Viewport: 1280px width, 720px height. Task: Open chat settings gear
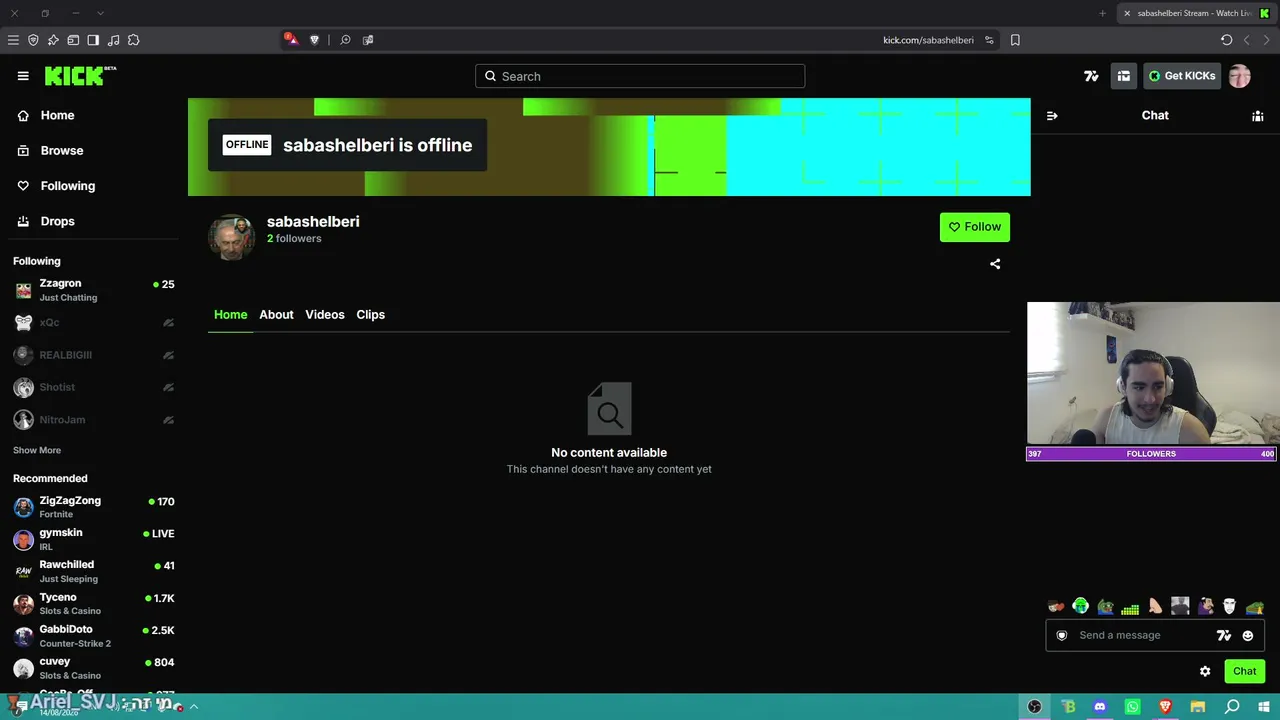[x=1205, y=671]
